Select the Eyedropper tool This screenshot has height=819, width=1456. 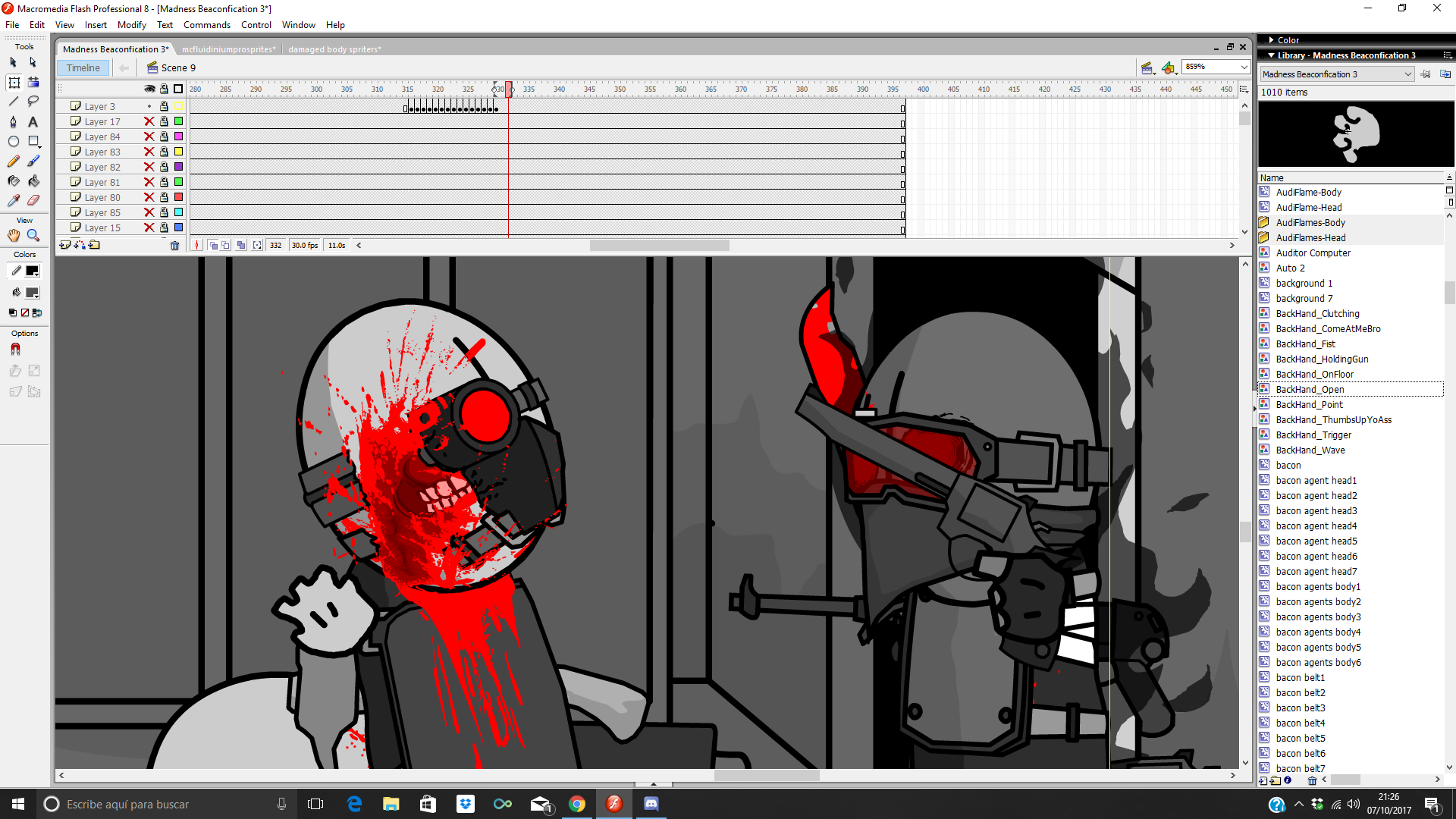(13, 200)
